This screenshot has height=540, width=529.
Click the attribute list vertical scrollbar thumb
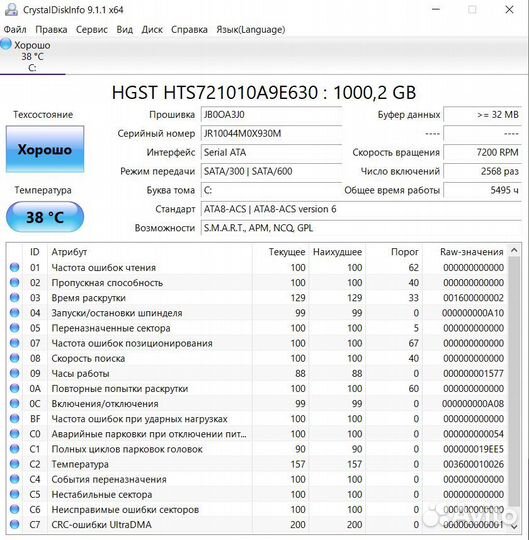(514, 382)
